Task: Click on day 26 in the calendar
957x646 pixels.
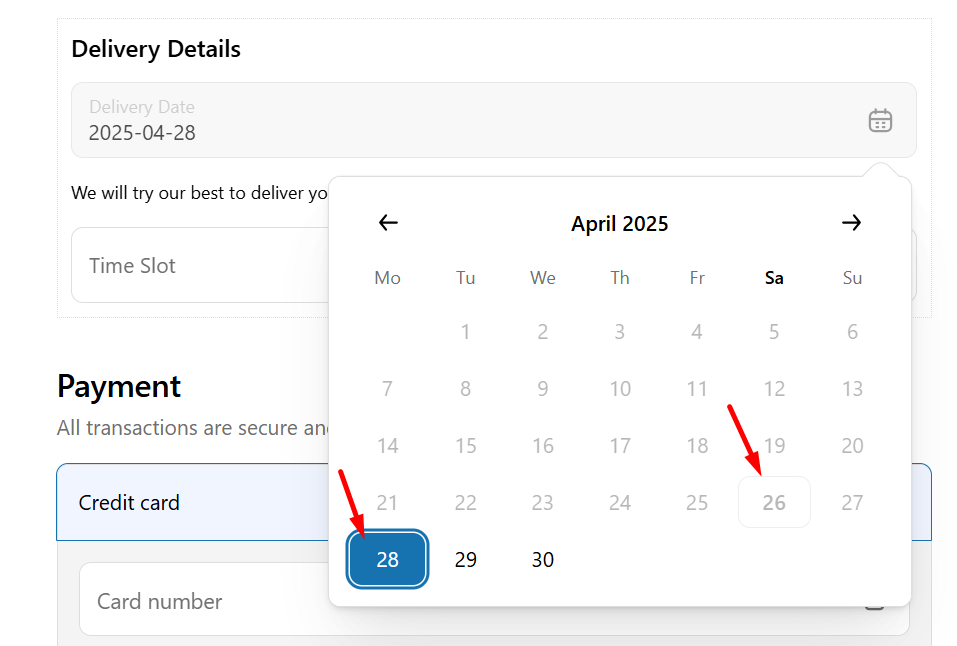Action: (x=775, y=503)
